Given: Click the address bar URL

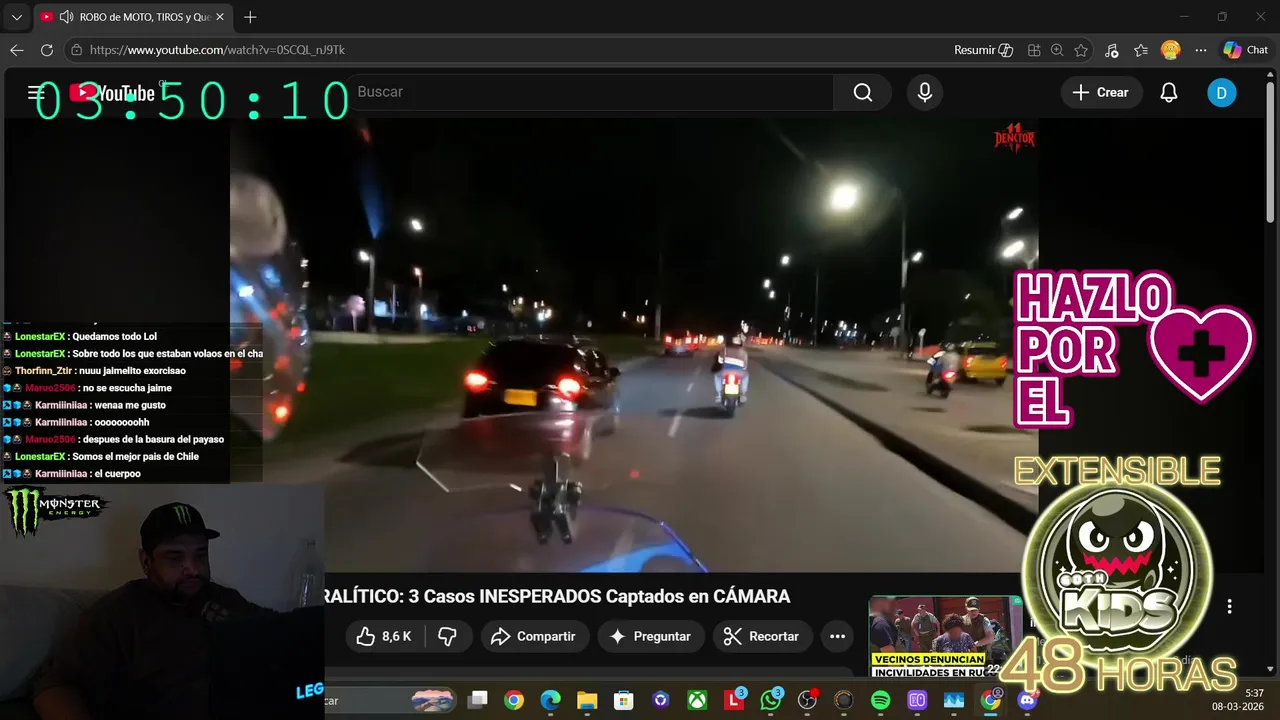Looking at the screenshot, I should [x=217, y=50].
